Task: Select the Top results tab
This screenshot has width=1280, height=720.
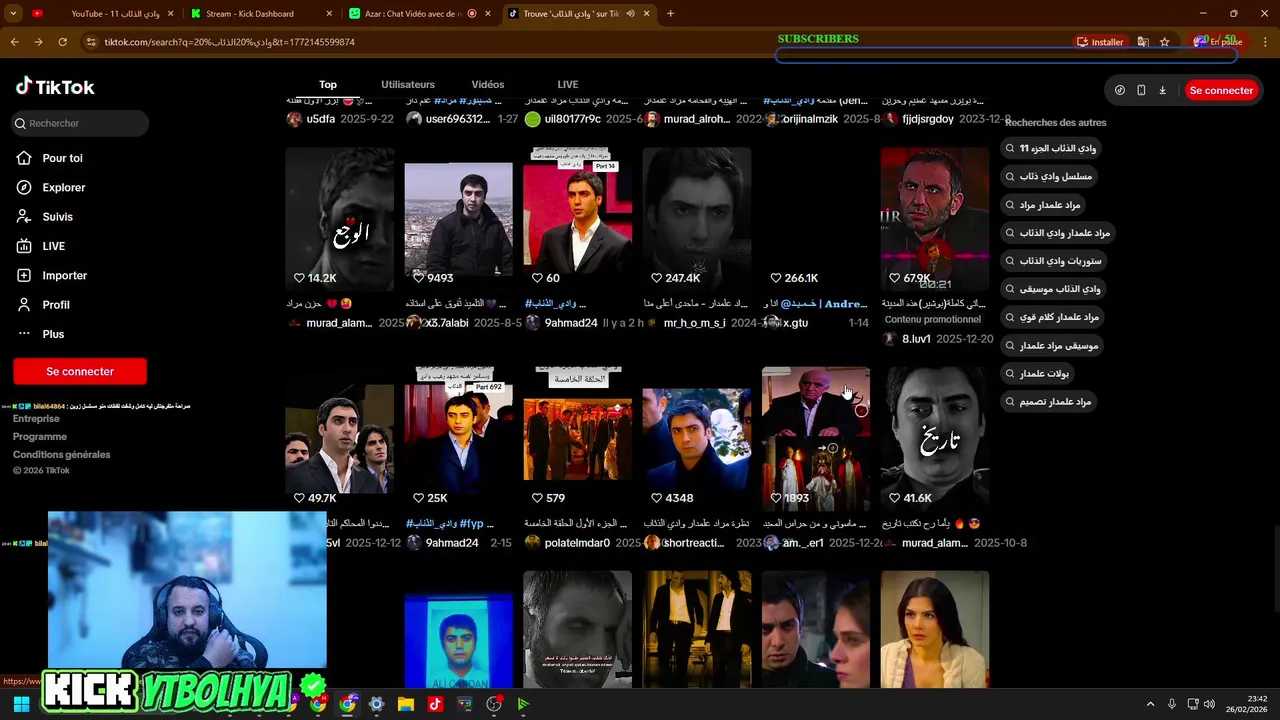Action: coord(328,84)
